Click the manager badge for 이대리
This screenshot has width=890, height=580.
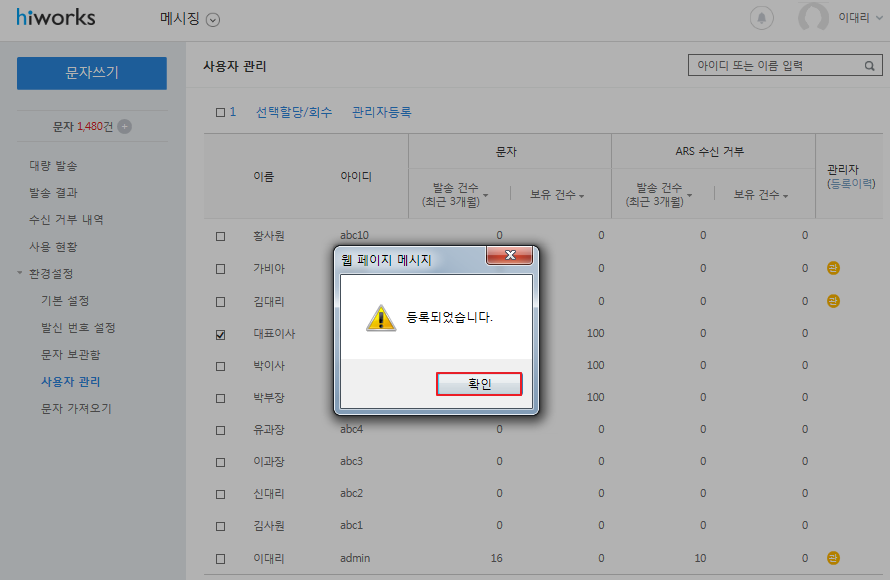[x=833, y=558]
